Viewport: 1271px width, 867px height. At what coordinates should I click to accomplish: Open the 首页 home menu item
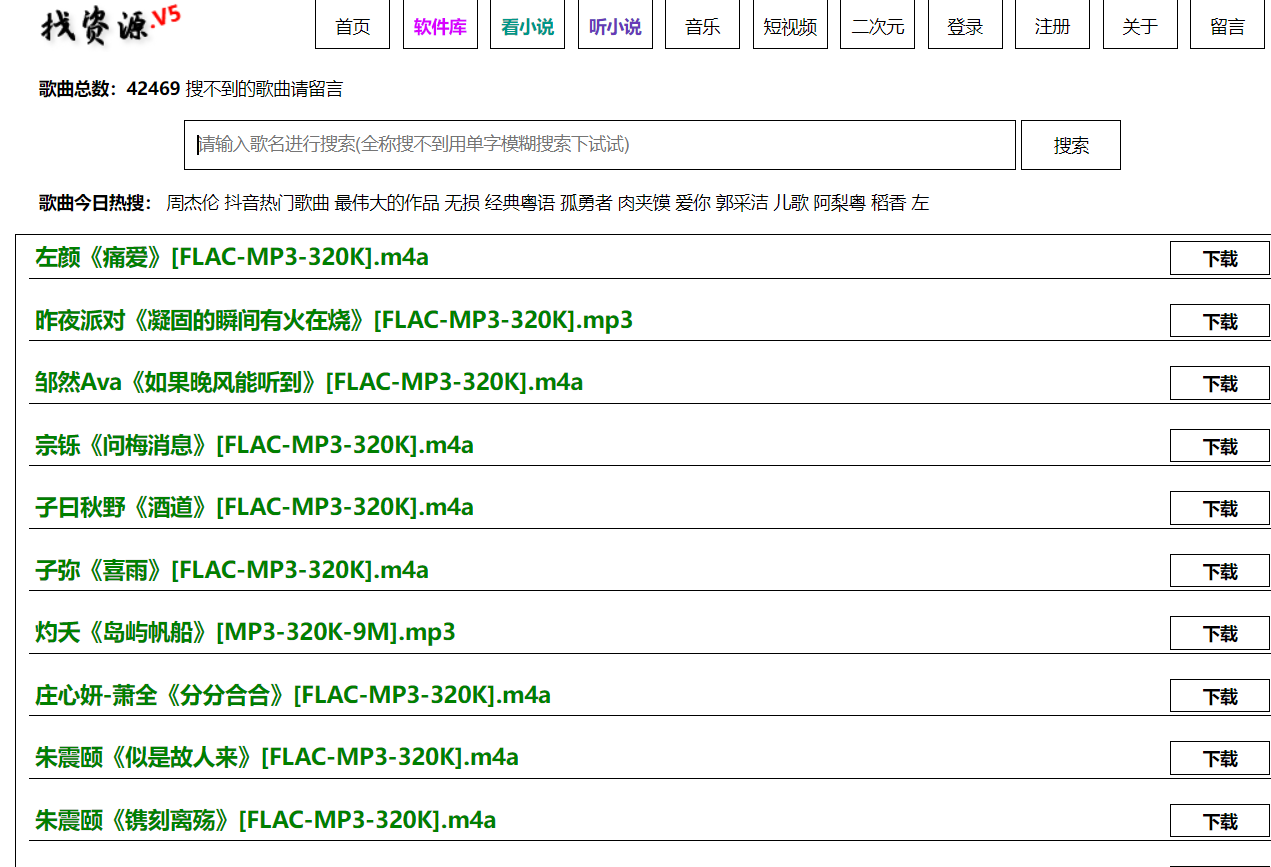click(352, 25)
